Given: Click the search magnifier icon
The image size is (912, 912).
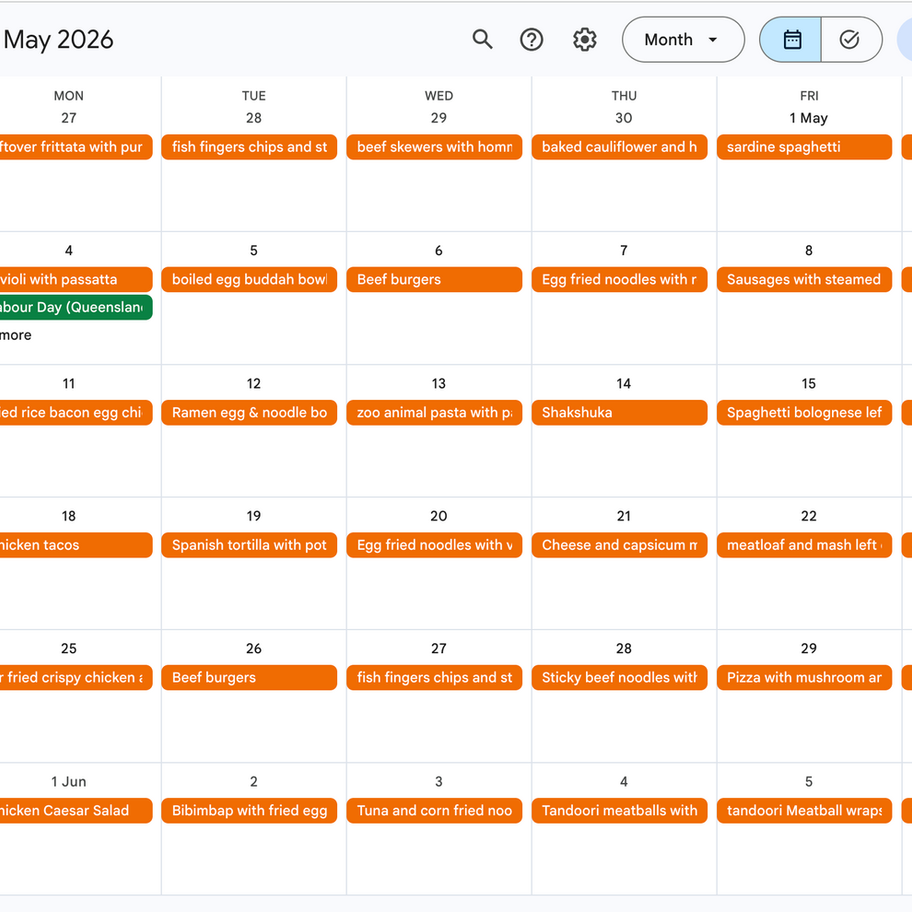Looking at the screenshot, I should click(x=483, y=40).
